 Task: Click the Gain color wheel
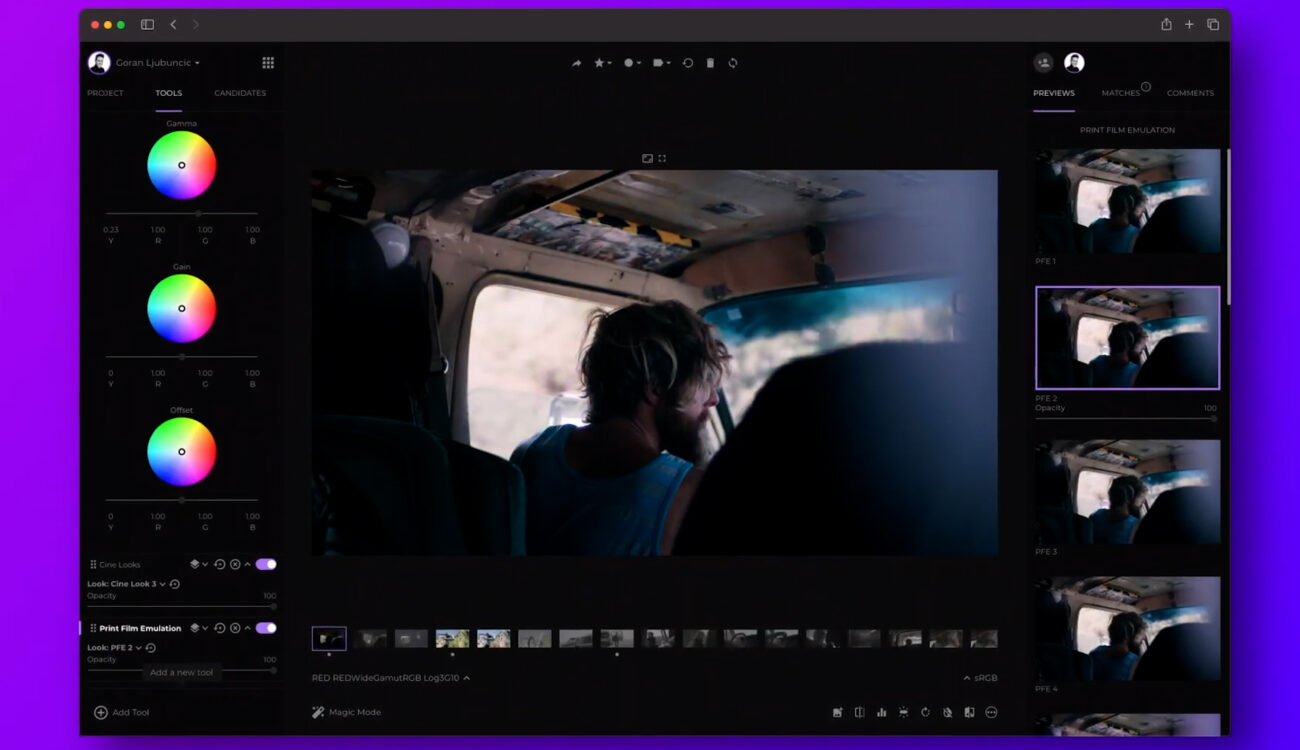(181, 308)
